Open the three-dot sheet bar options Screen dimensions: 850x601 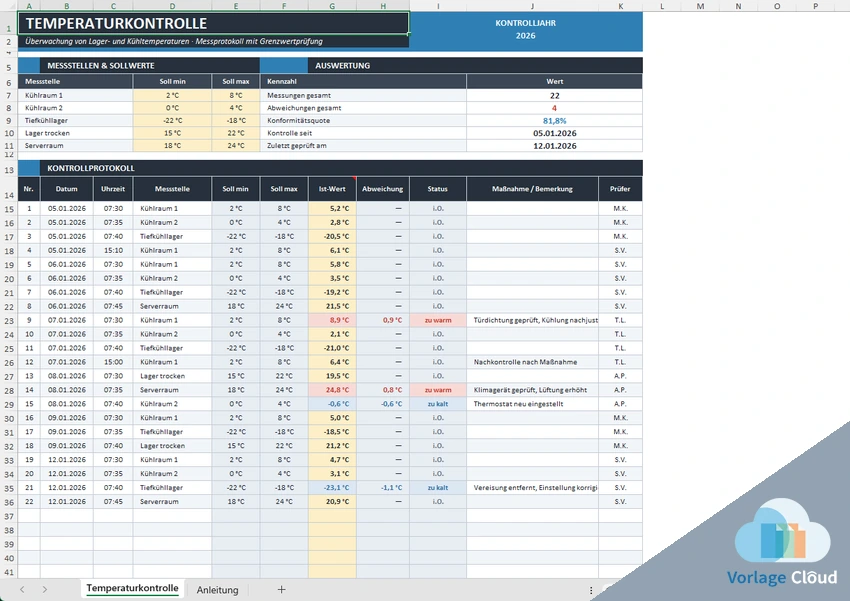pos(591,590)
